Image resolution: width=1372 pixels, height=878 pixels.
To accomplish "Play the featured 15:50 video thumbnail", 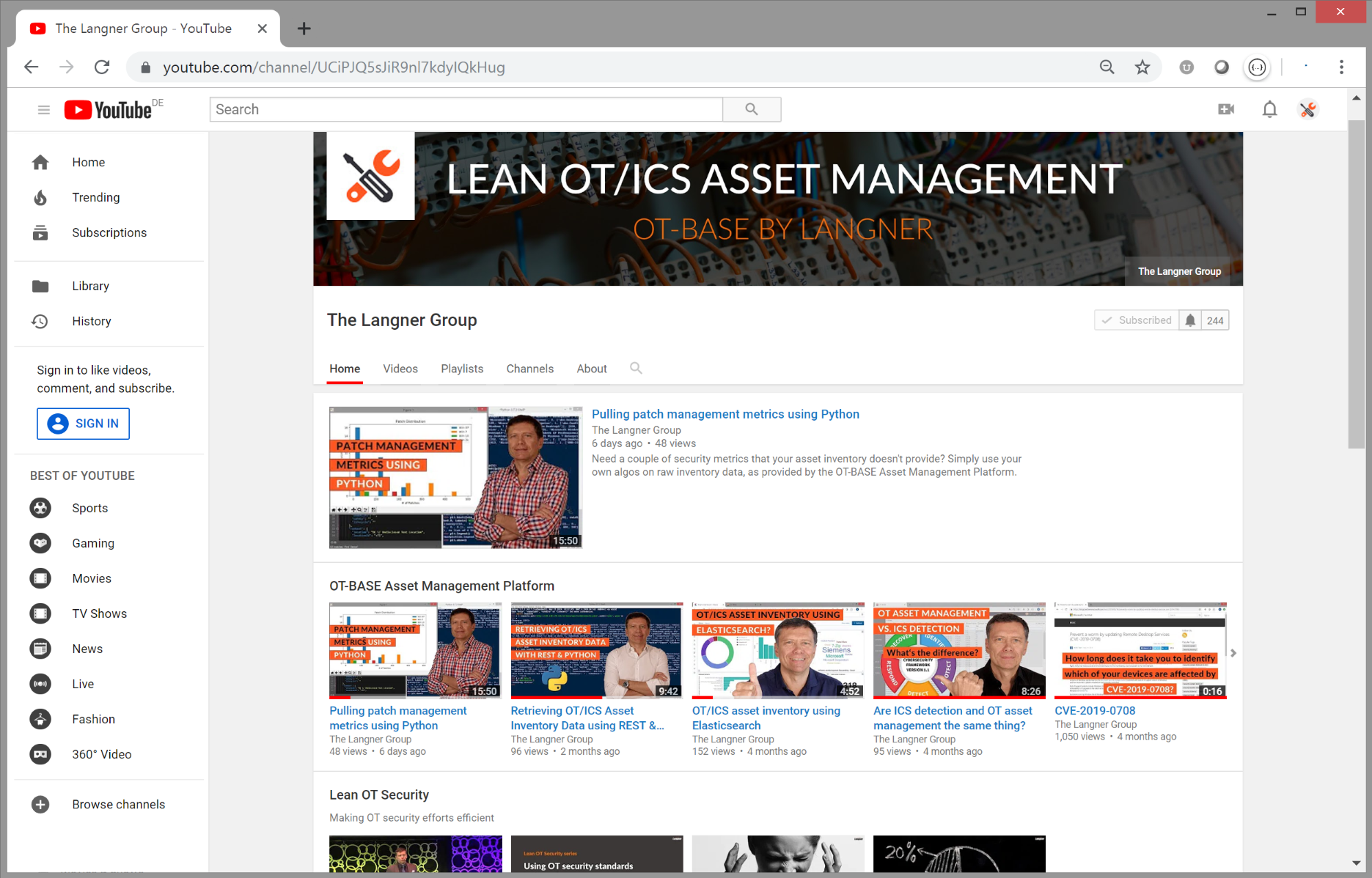I will [x=455, y=477].
